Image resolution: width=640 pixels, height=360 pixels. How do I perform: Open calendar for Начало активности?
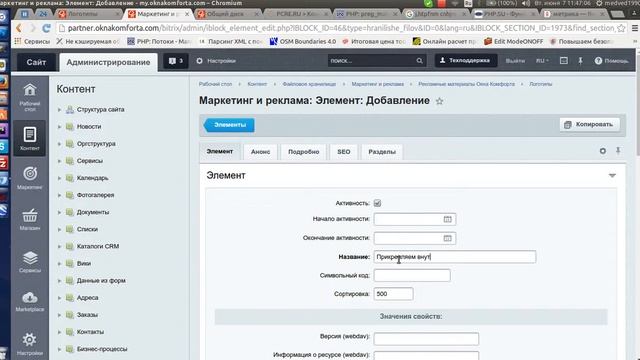click(447, 219)
